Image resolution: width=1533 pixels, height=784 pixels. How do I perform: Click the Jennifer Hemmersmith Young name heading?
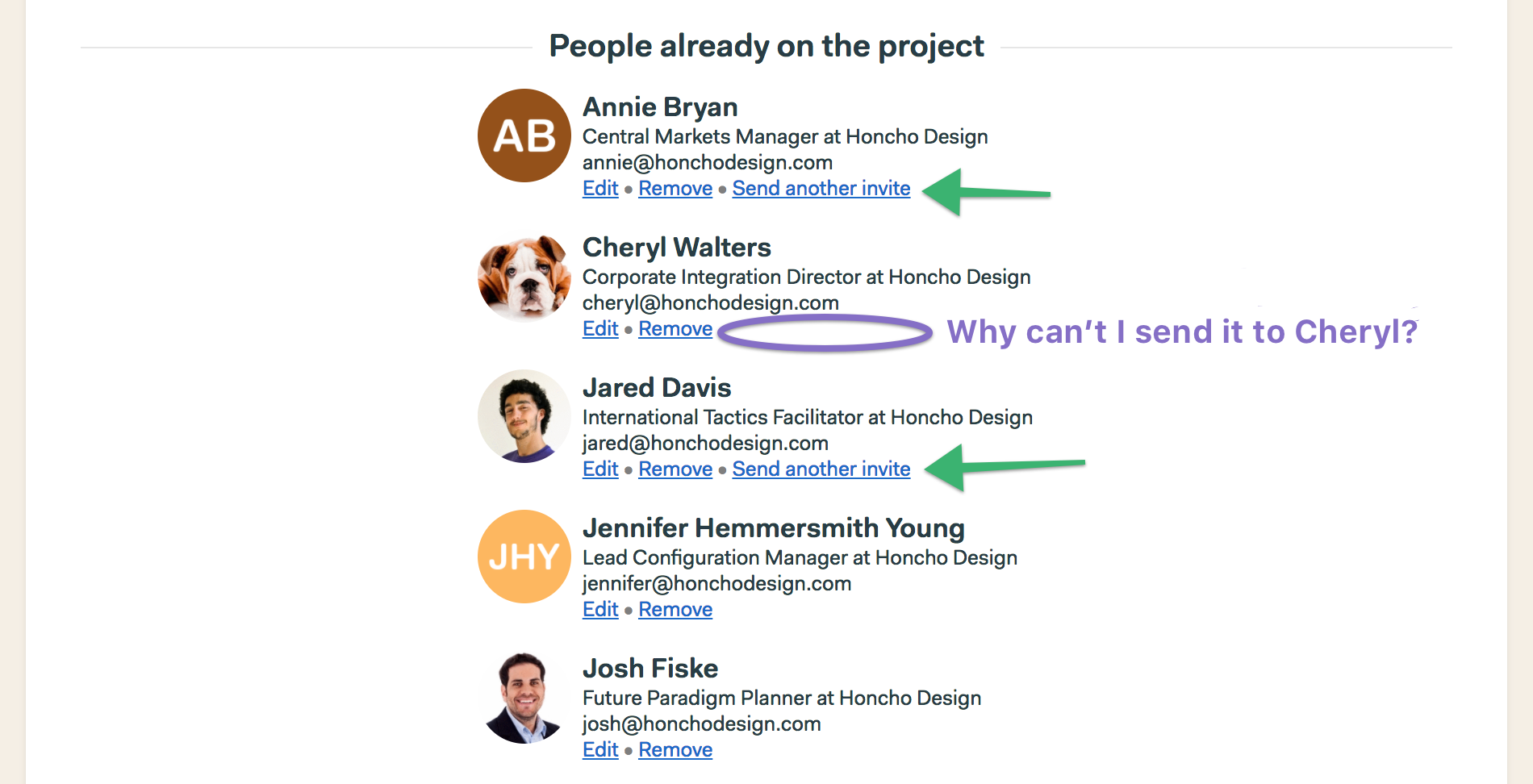(774, 528)
